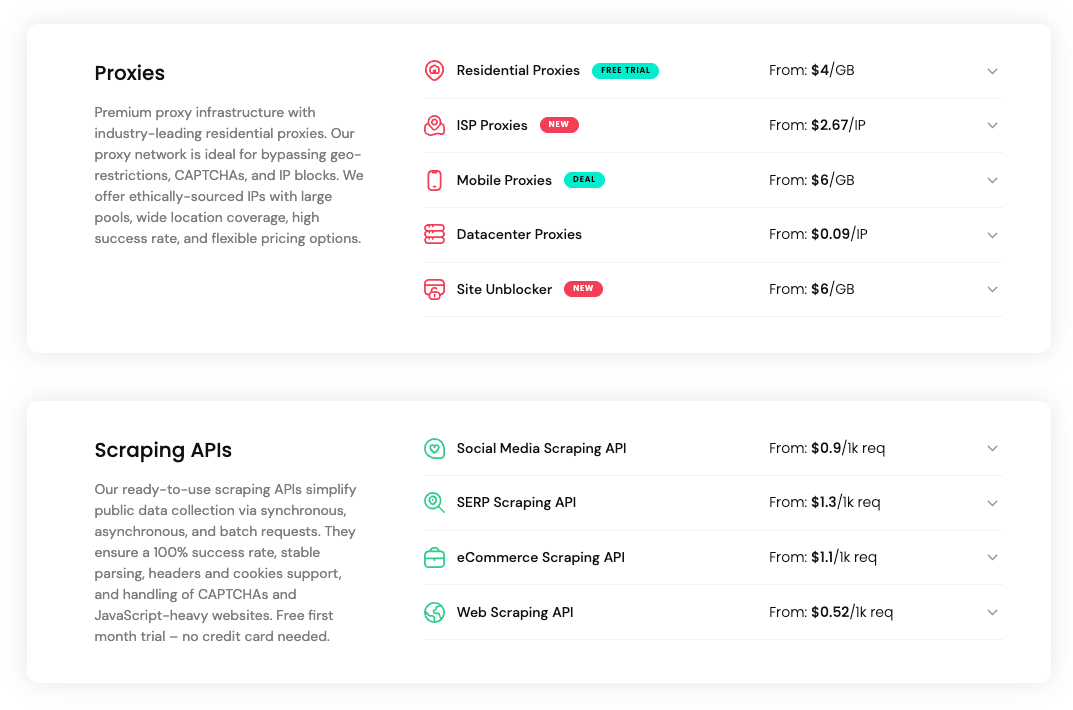Click the eCommerce Scraping briefcase icon
1073x710 pixels.
pyautogui.click(x=434, y=557)
